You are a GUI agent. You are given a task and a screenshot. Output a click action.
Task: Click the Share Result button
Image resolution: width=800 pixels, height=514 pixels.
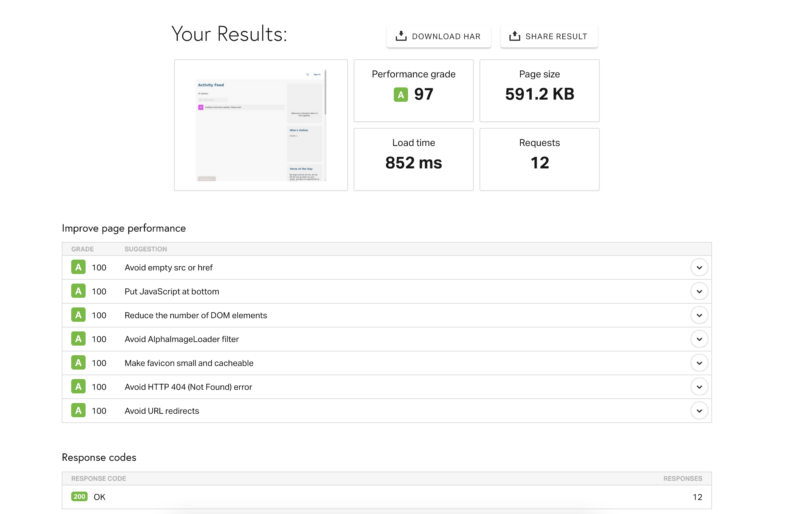point(548,36)
